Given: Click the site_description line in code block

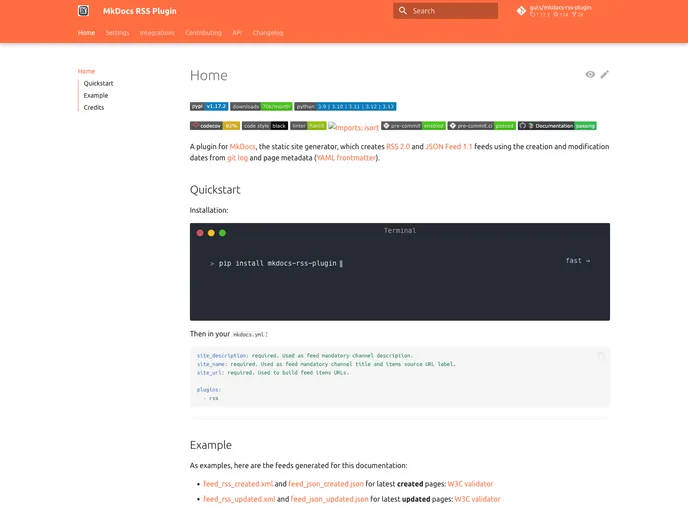Looking at the screenshot, I should (x=305, y=356).
